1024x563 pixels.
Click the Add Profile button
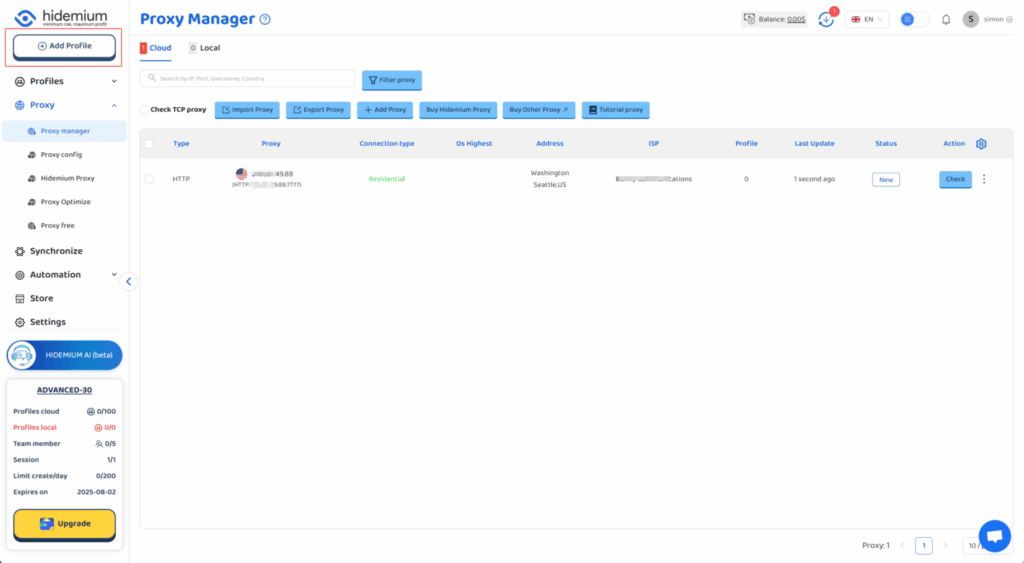(x=64, y=46)
